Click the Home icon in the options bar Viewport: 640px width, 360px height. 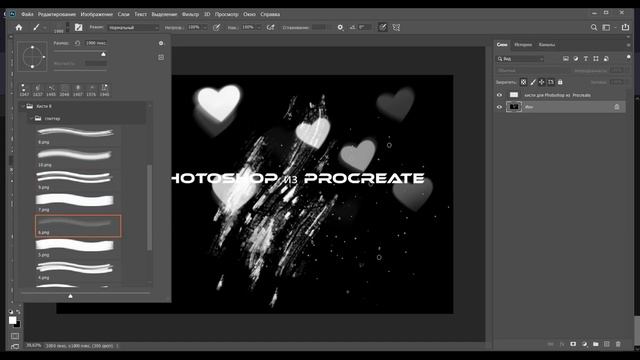click(19, 27)
